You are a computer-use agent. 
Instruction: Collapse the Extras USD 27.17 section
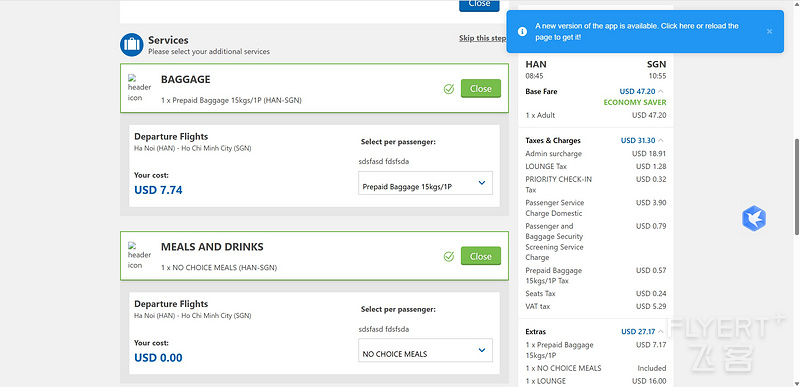[x=661, y=331]
